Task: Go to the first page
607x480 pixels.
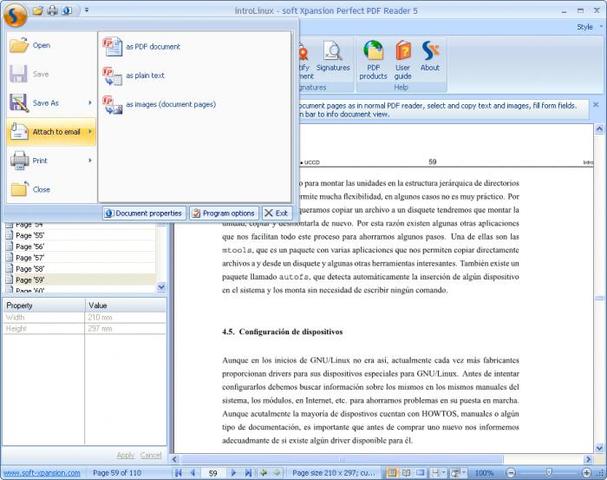Action: 178,473
